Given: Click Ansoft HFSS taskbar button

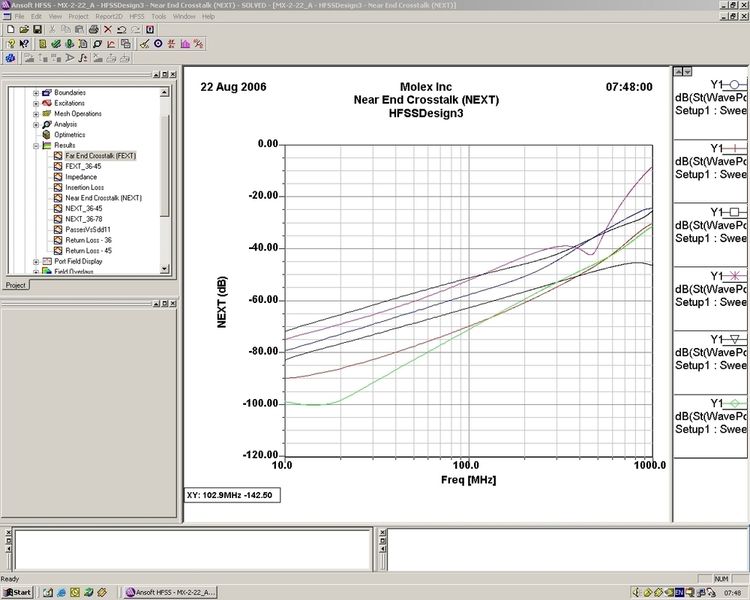Looking at the screenshot, I should [x=170, y=592].
